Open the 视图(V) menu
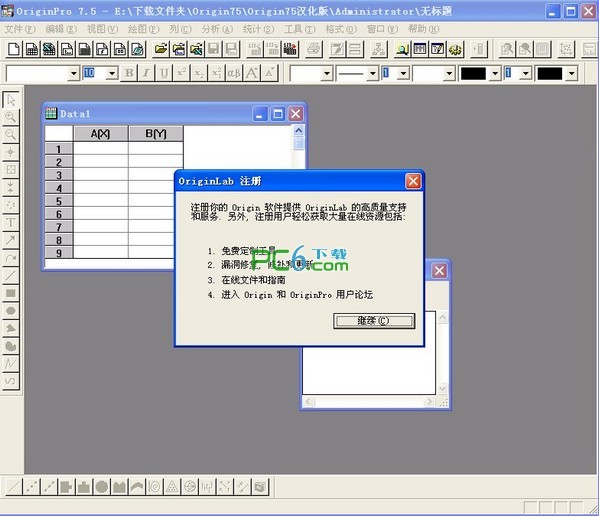Screen dimensions: 599x516 pos(102,29)
